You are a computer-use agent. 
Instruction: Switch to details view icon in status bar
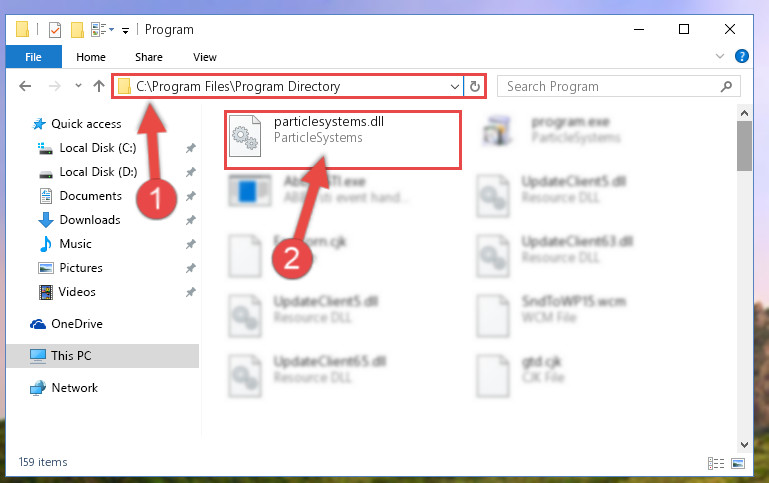[716, 462]
